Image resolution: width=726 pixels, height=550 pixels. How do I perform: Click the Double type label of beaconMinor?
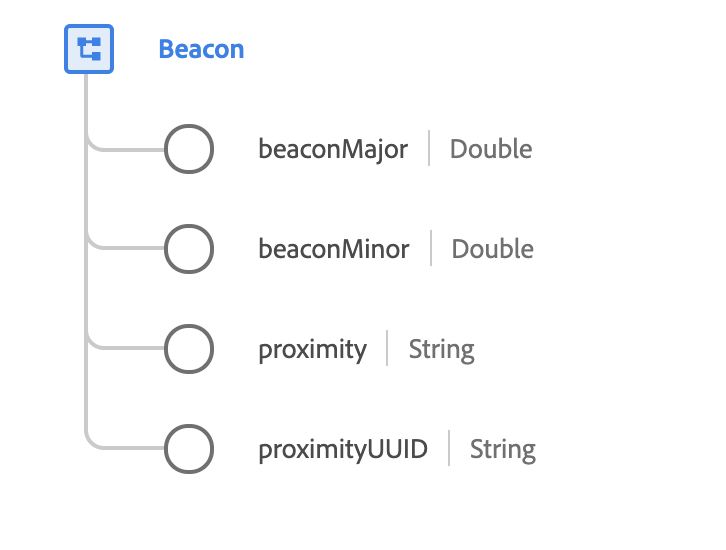(493, 249)
